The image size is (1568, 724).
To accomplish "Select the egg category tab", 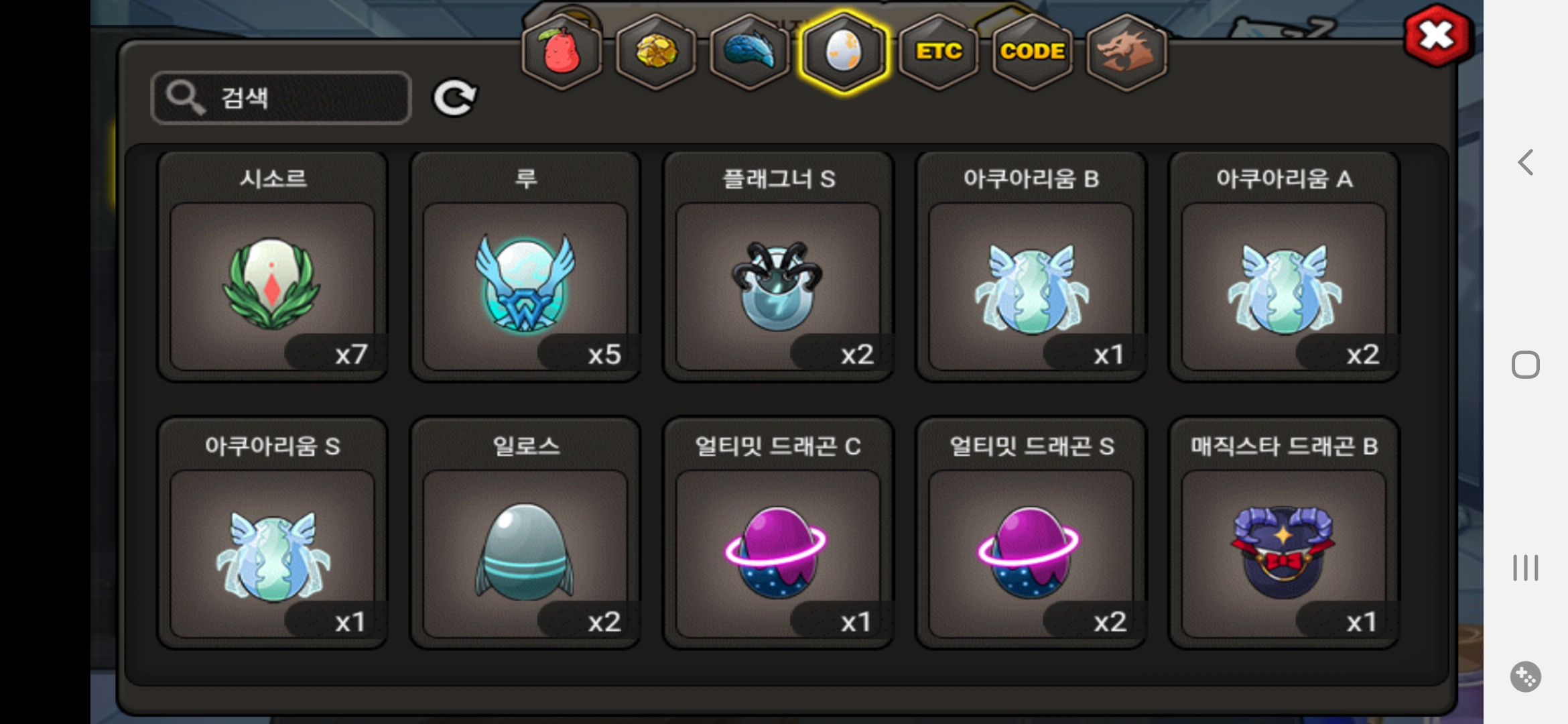I will [x=844, y=52].
